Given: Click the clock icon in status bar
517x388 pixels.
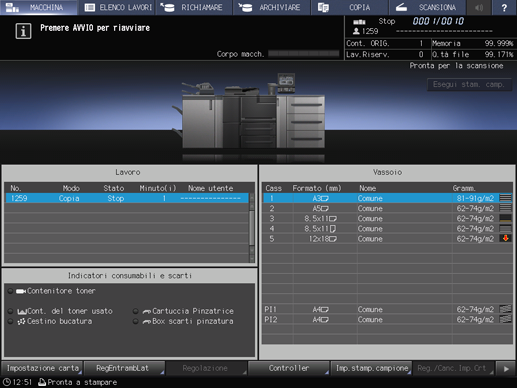Looking at the screenshot, I should 7,382.
